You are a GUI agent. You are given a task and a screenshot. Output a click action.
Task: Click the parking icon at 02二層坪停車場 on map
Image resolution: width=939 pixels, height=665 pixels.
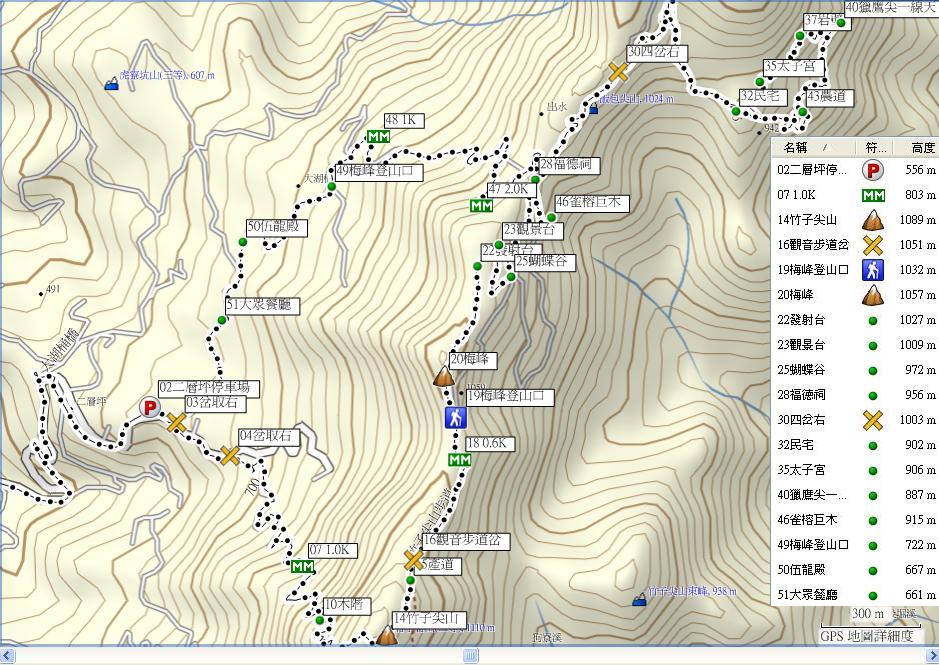(150, 408)
